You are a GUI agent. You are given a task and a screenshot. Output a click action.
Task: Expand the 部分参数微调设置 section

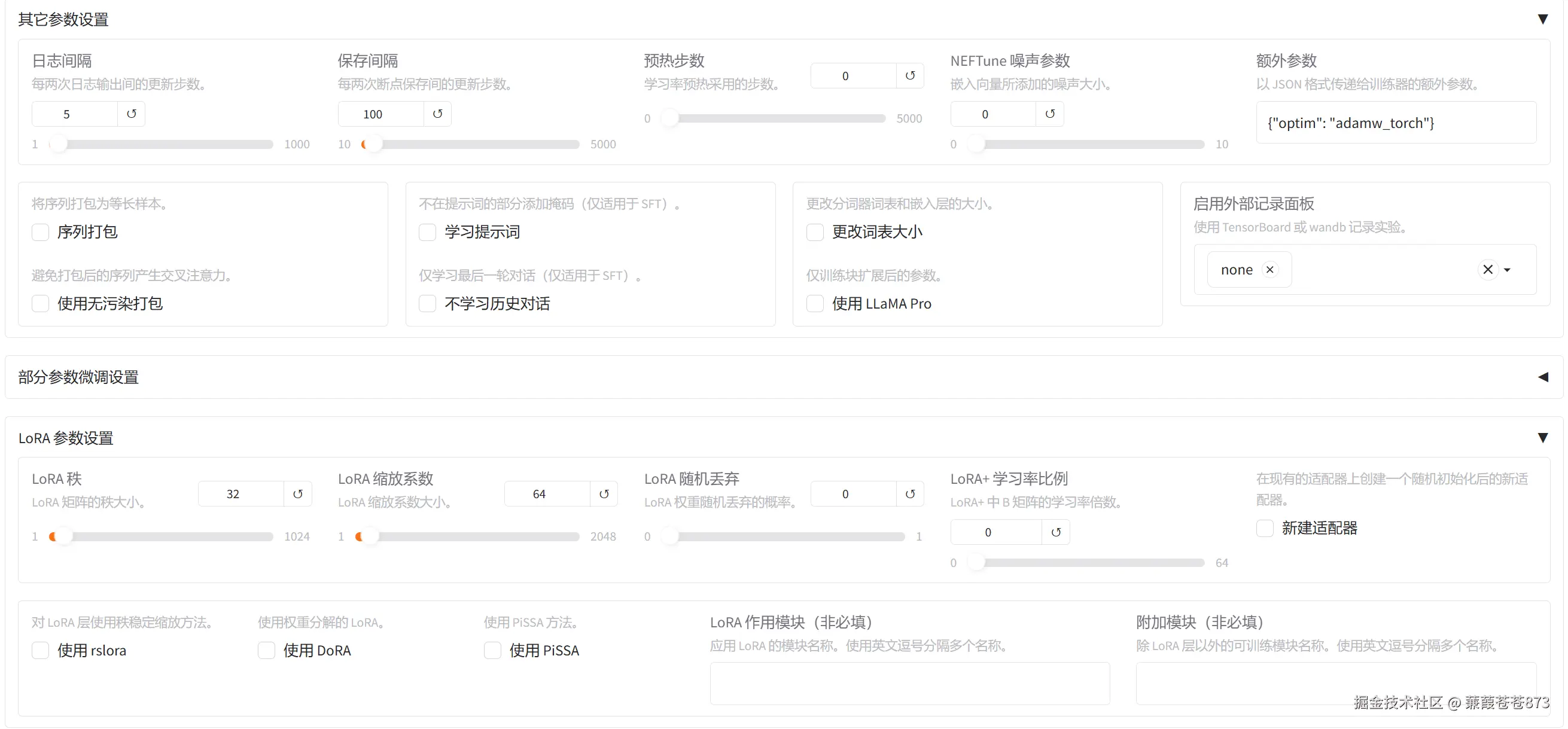pyautogui.click(x=1543, y=377)
